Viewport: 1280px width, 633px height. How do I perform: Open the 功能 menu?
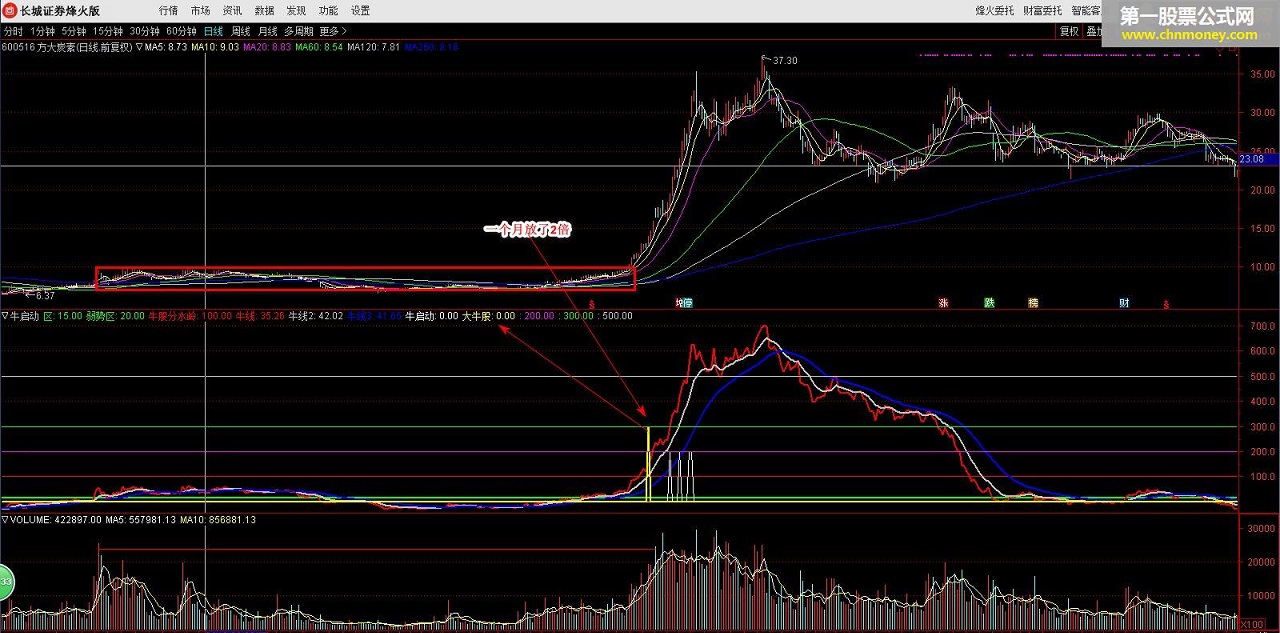tap(328, 11)
